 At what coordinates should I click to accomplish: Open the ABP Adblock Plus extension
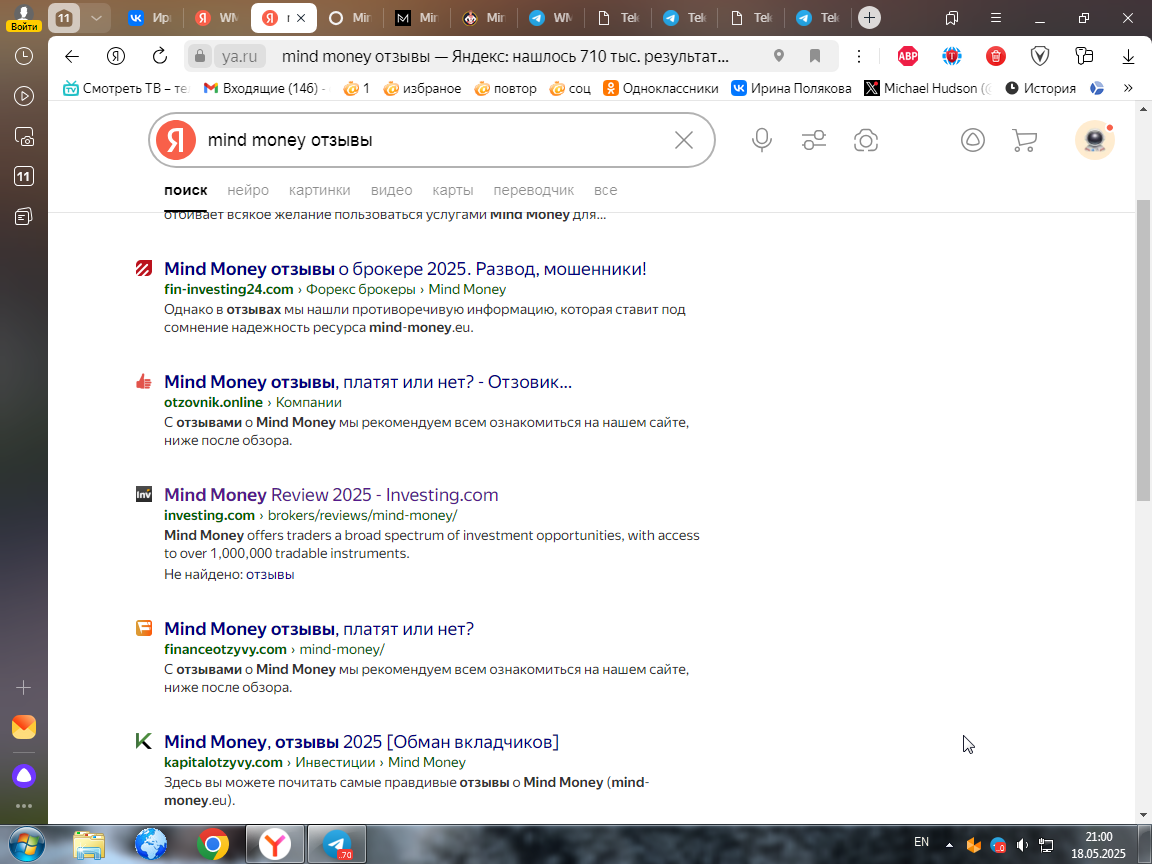[x=908, y=56]
